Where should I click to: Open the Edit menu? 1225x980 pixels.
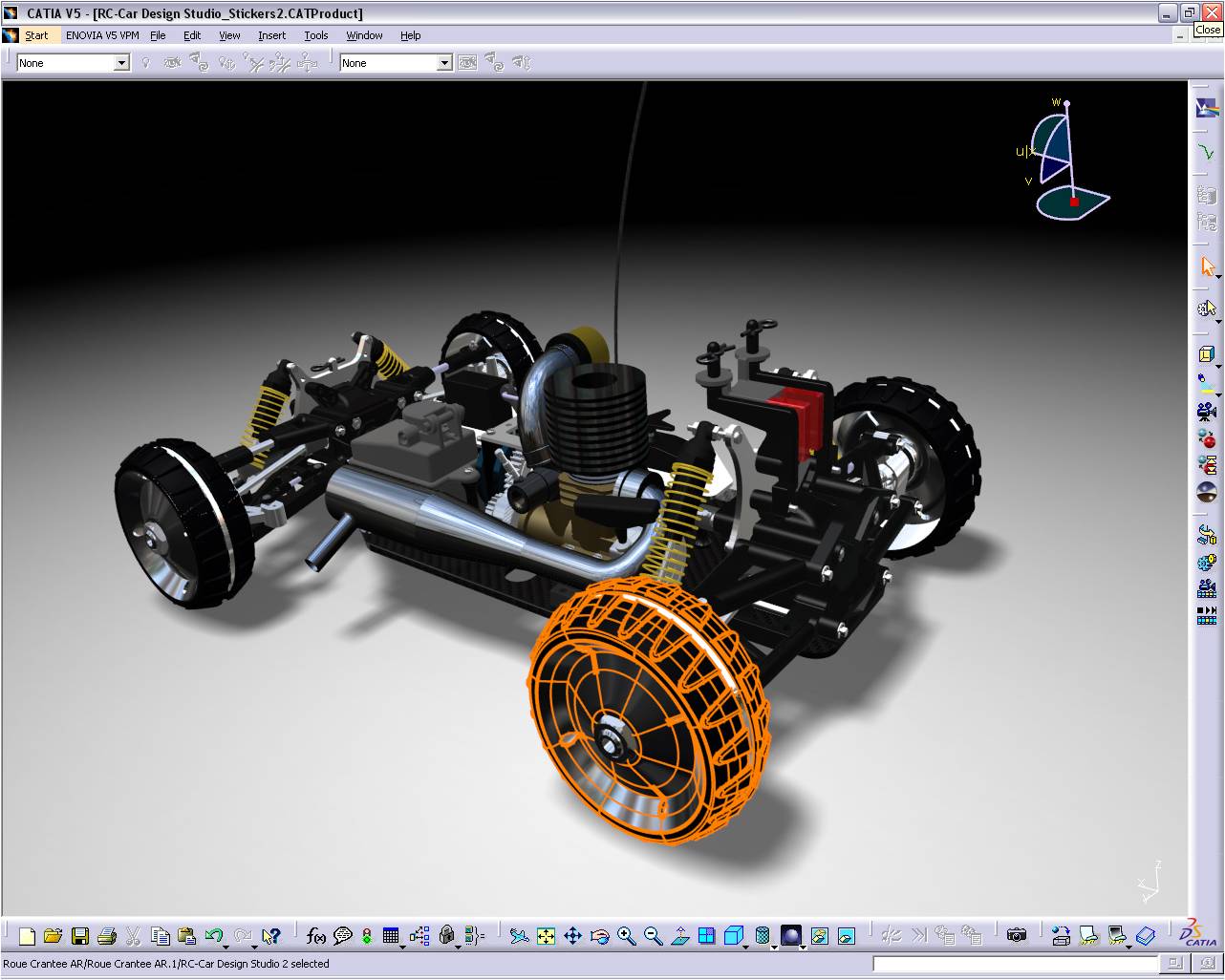[192, 35]
